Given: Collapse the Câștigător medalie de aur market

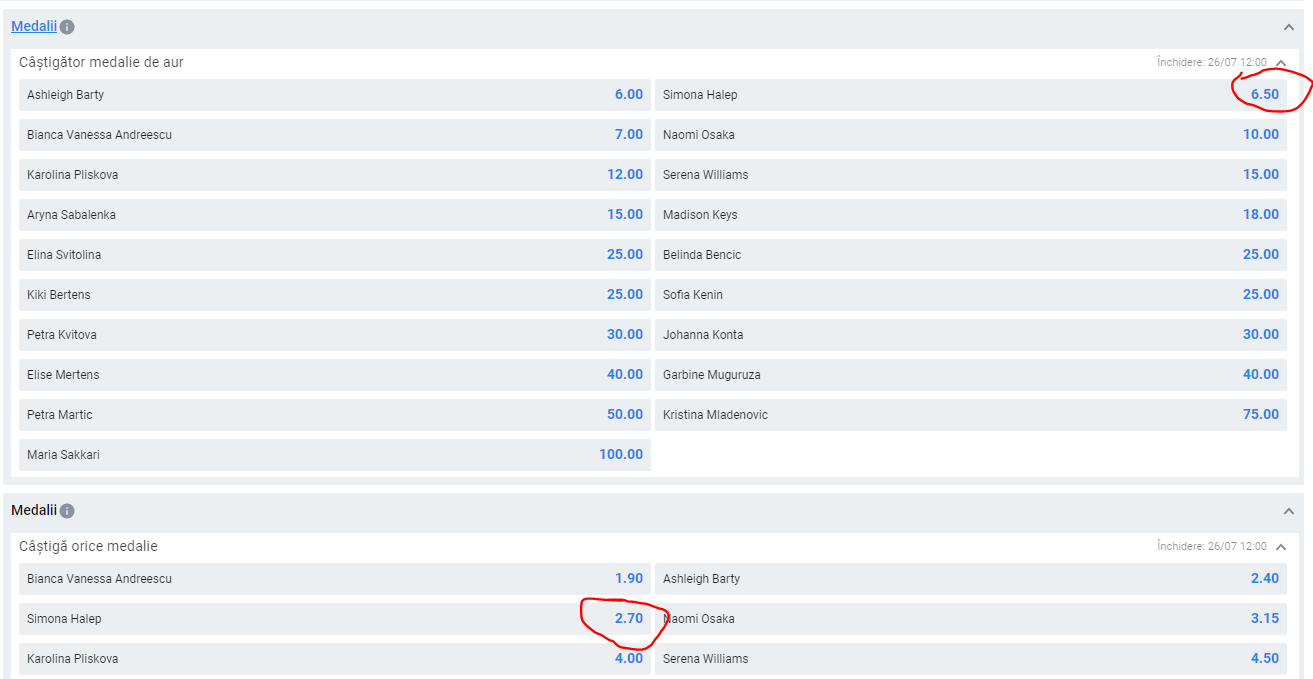Looking at the screenshot, I should click(x=1281, y=63).
